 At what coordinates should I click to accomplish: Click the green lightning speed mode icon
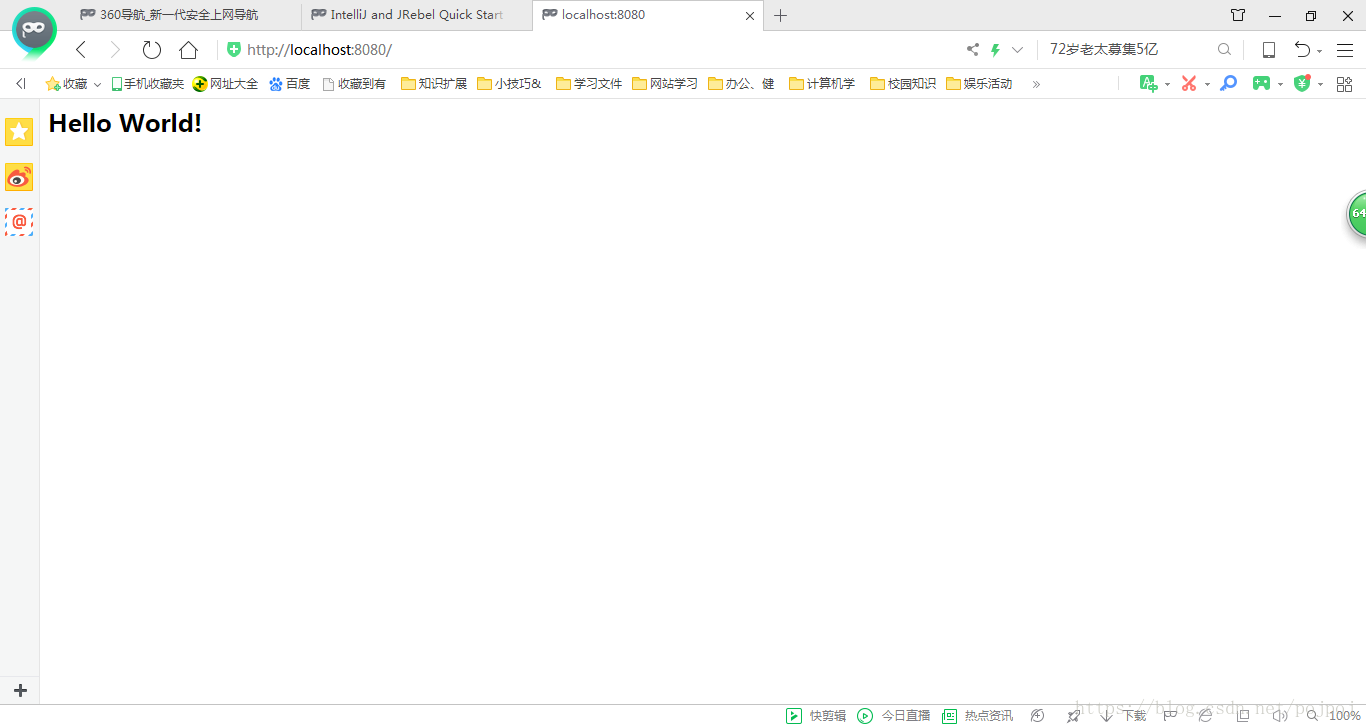tap(995, 50)
